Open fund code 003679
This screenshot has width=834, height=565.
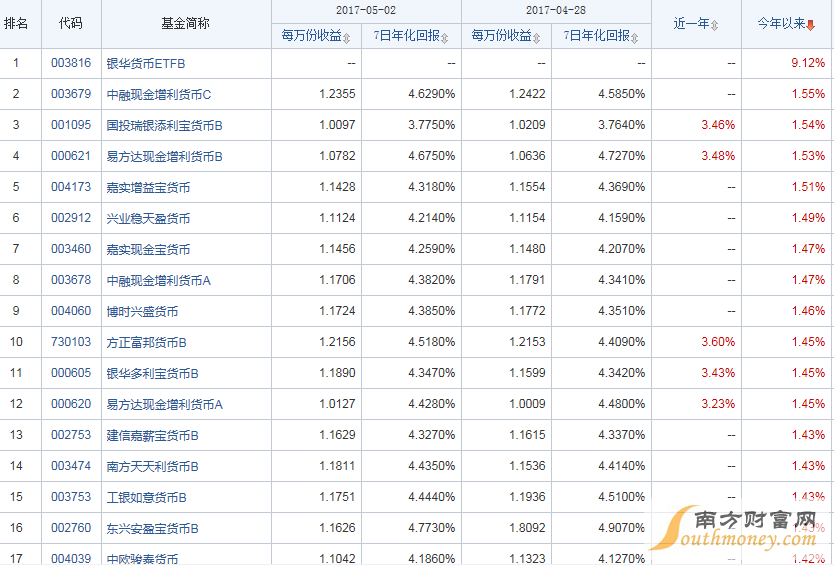[x=71, y=94]
